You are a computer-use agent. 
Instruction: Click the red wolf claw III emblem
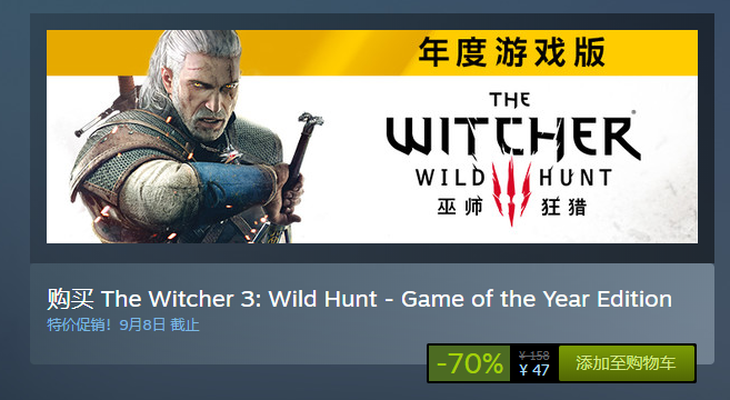(x=511, y=191)
